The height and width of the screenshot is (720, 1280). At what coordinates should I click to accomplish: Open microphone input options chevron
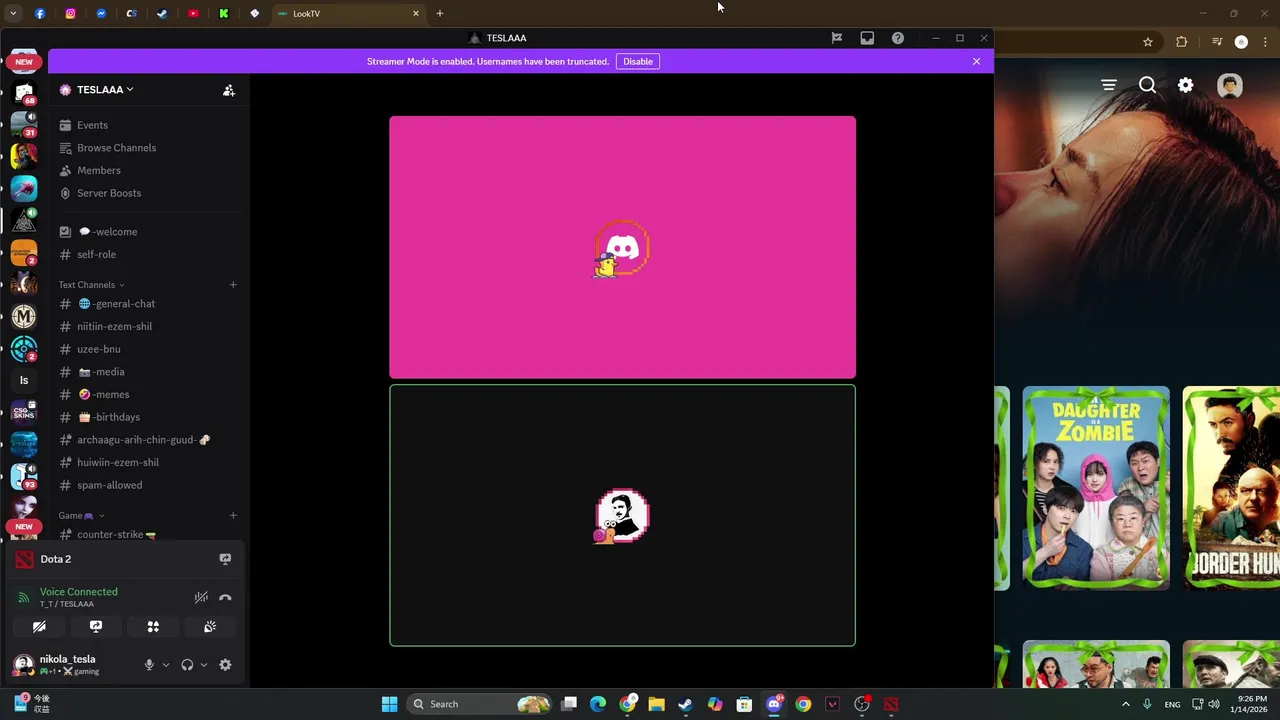166,665
